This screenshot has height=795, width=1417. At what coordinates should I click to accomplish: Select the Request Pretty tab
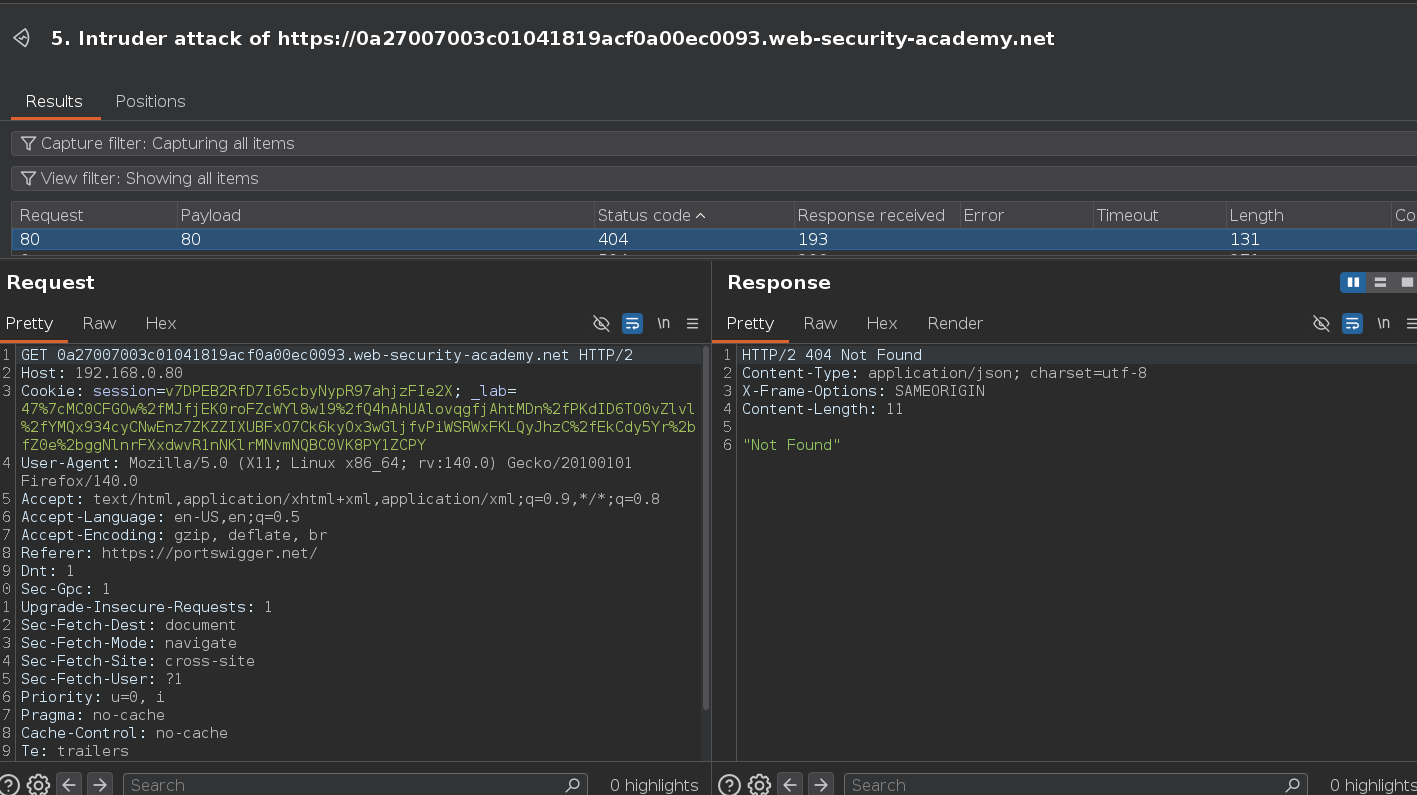[x=29, y=323]
